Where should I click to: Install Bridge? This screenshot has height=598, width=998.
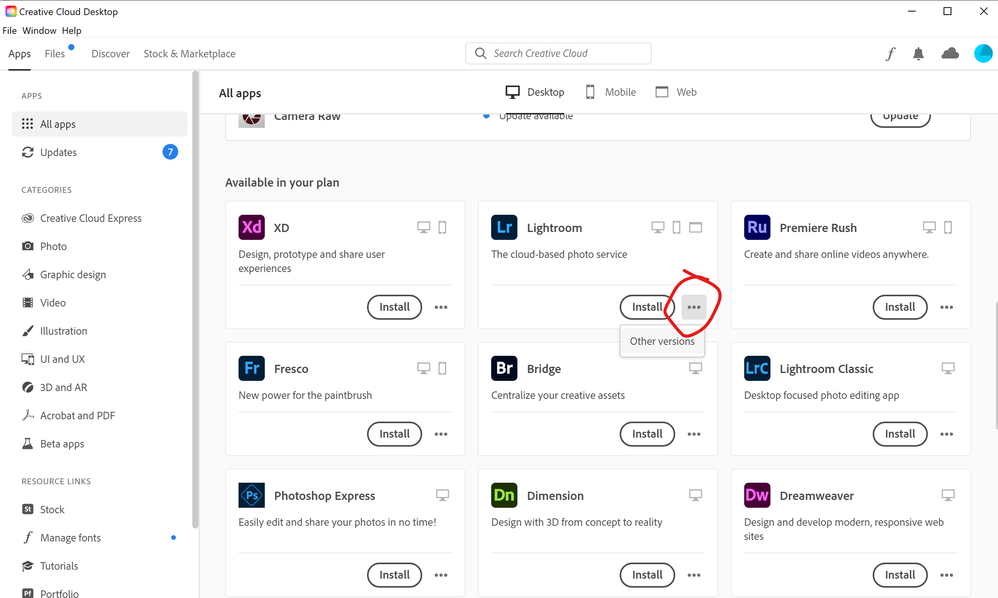point(647,434)
